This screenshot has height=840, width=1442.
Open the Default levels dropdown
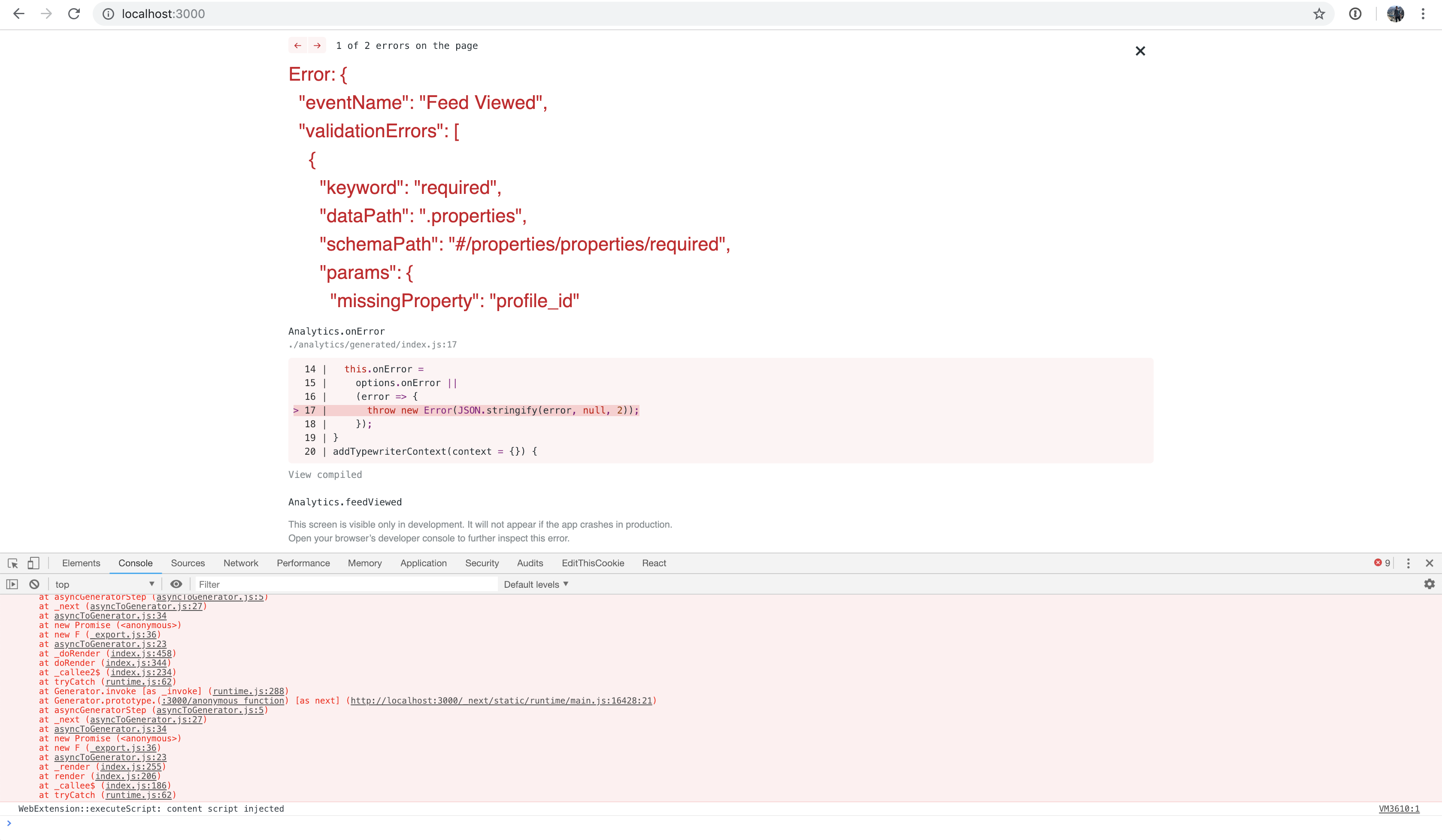point(536,584)
